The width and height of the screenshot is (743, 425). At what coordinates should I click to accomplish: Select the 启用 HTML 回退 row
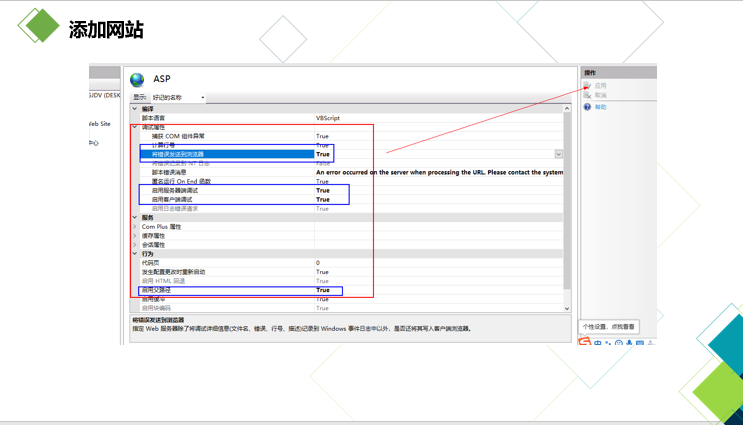click(x=351, y=280)
